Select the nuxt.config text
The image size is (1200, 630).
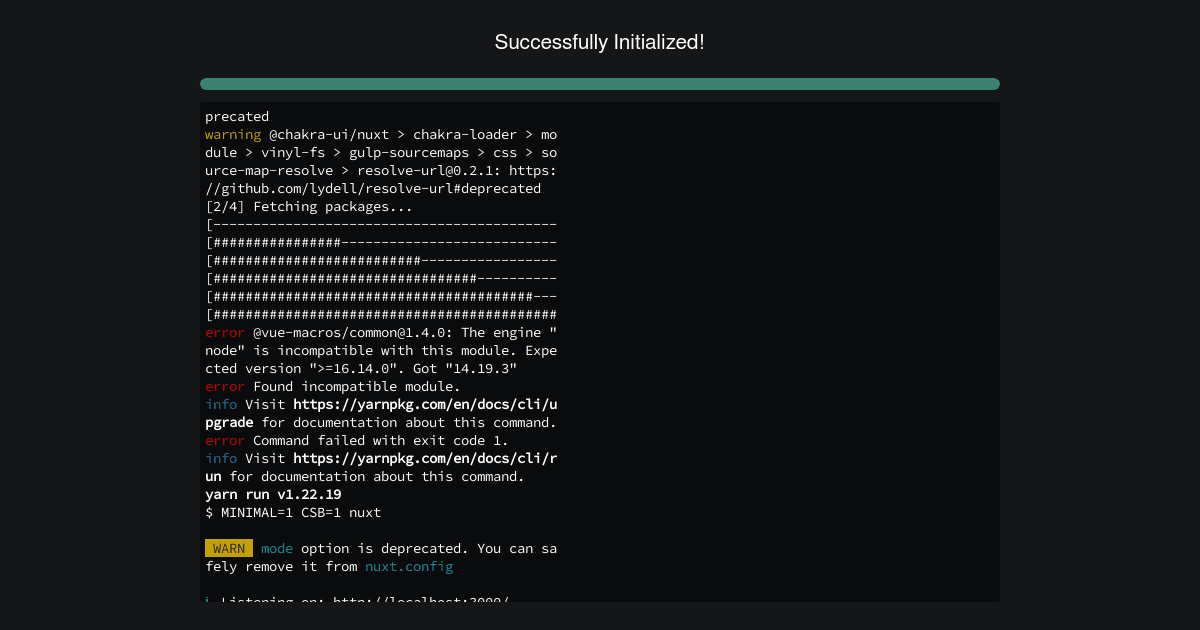point(409,566)
